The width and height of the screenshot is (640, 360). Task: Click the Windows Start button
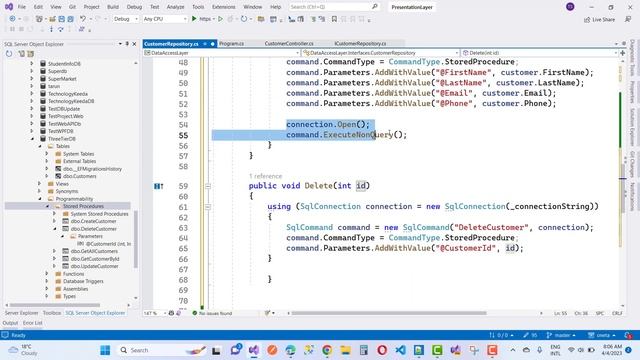[105, 350]
